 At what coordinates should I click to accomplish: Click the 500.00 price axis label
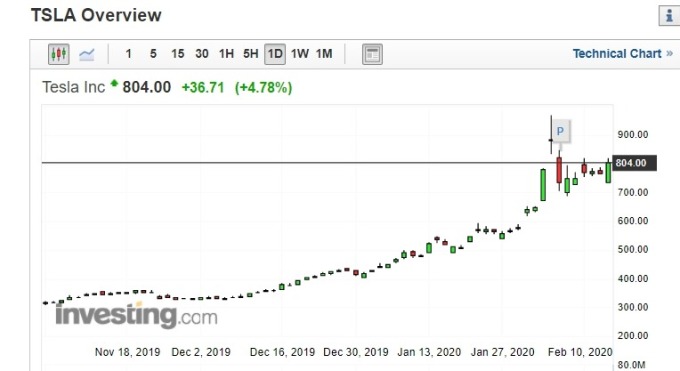tap(633, 250)
